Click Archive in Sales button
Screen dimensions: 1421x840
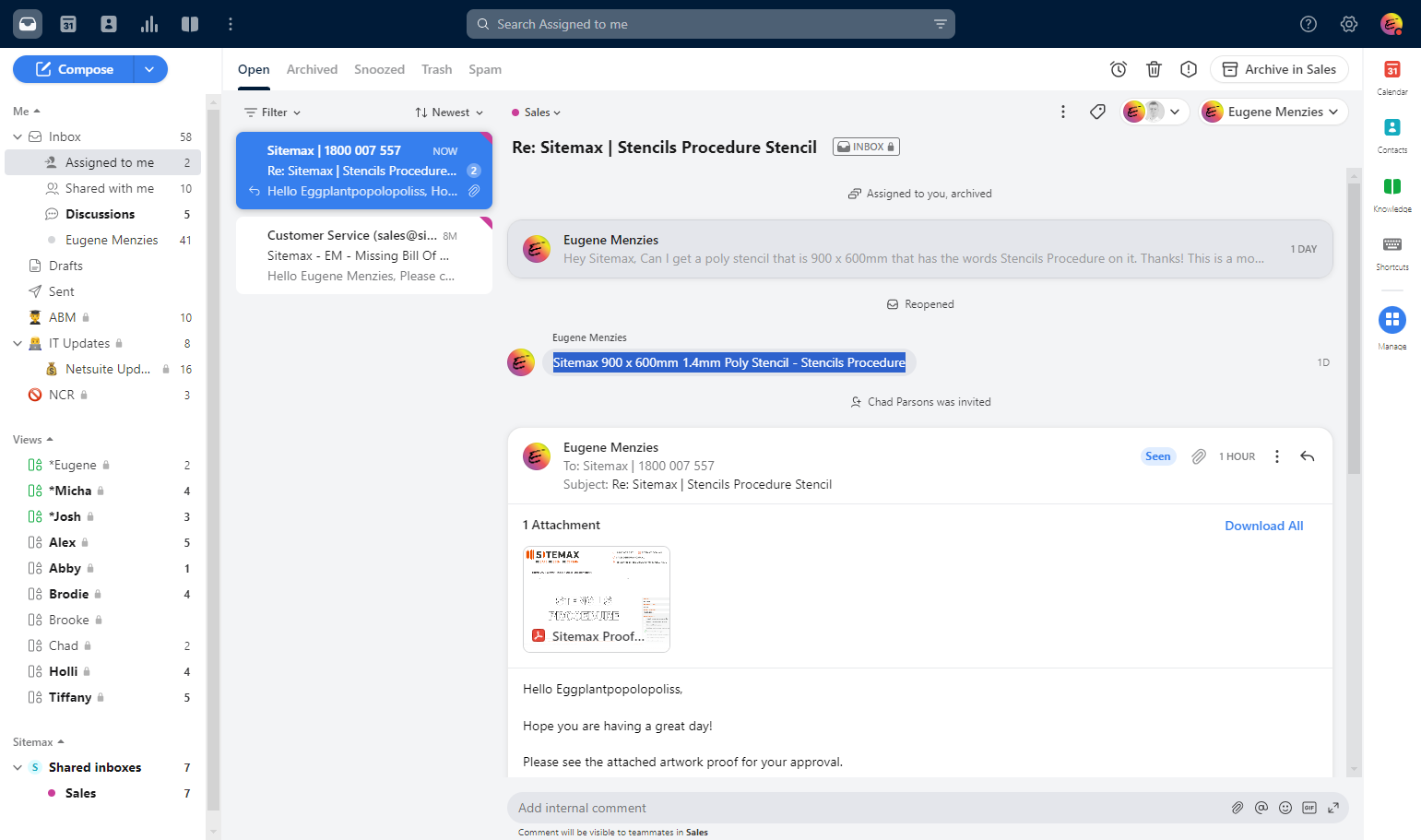click(1279, 69)
